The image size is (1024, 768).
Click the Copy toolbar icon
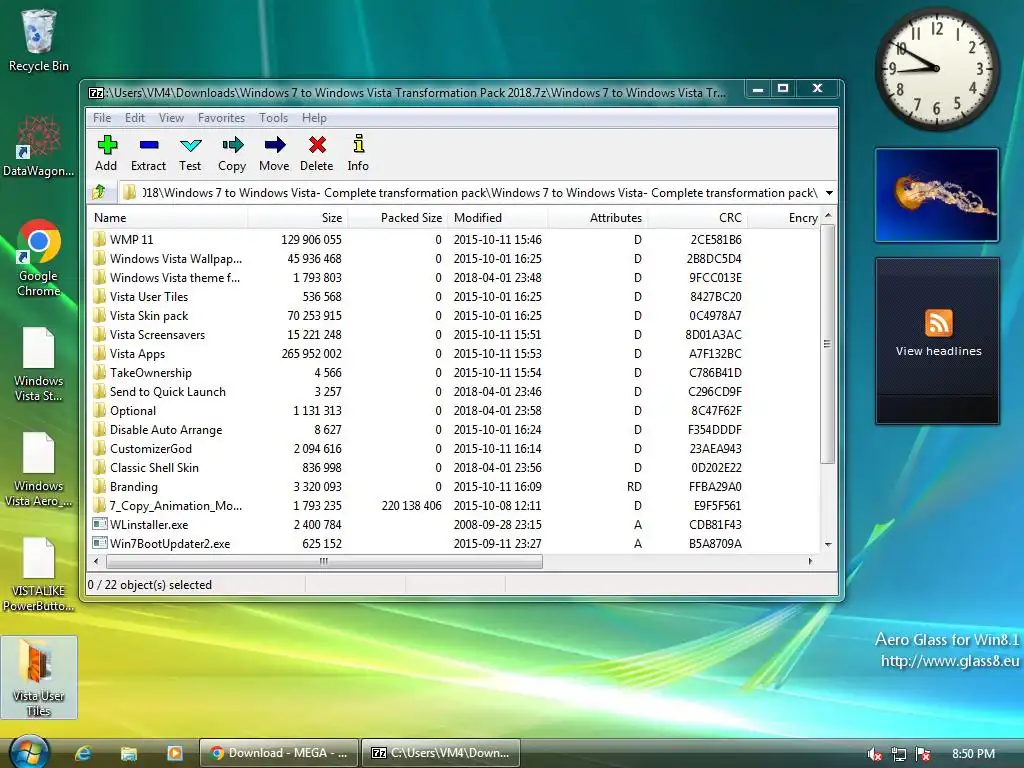tap(232, 144)
